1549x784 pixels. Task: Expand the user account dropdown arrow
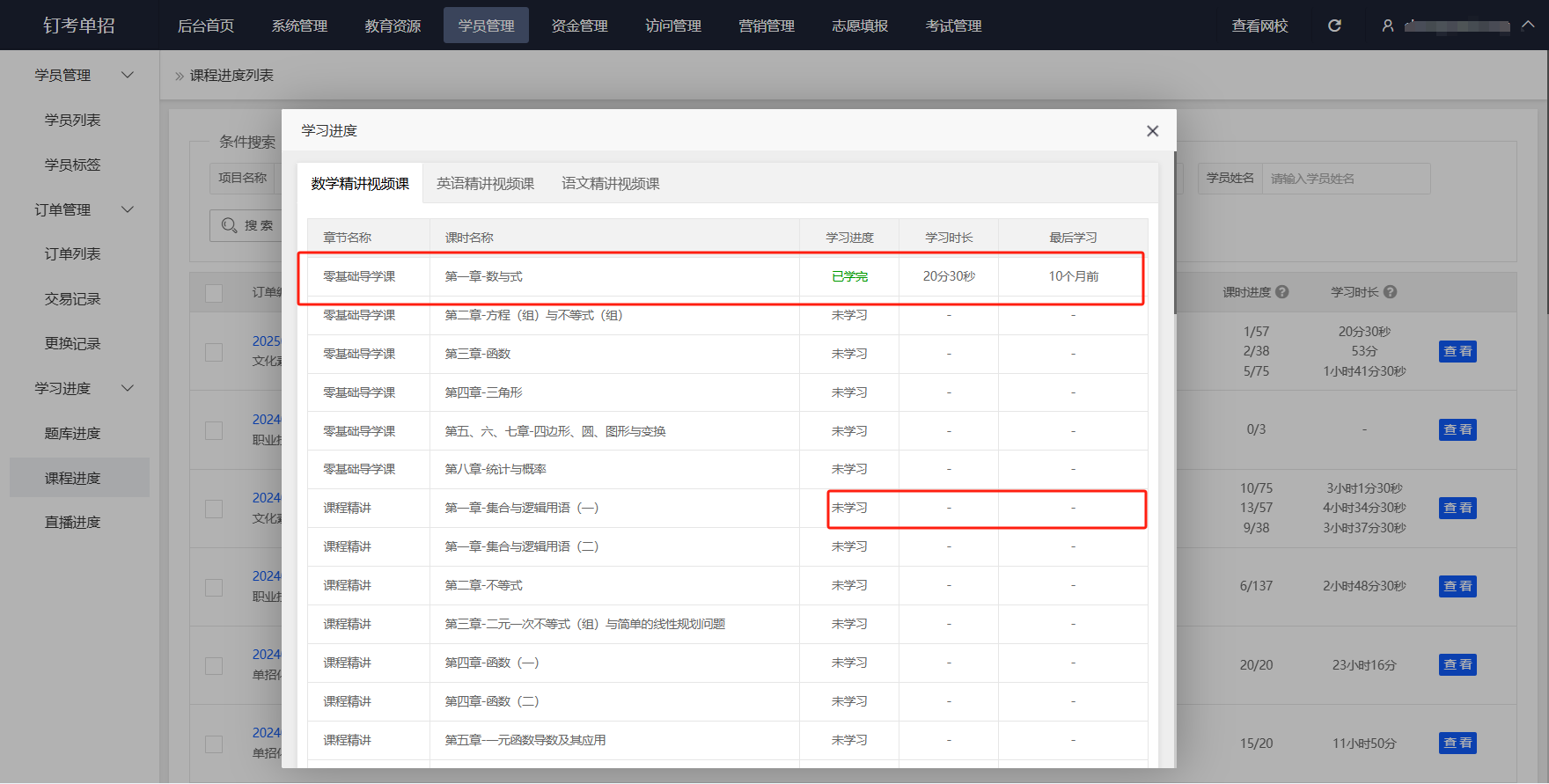tap(1529, 25)
